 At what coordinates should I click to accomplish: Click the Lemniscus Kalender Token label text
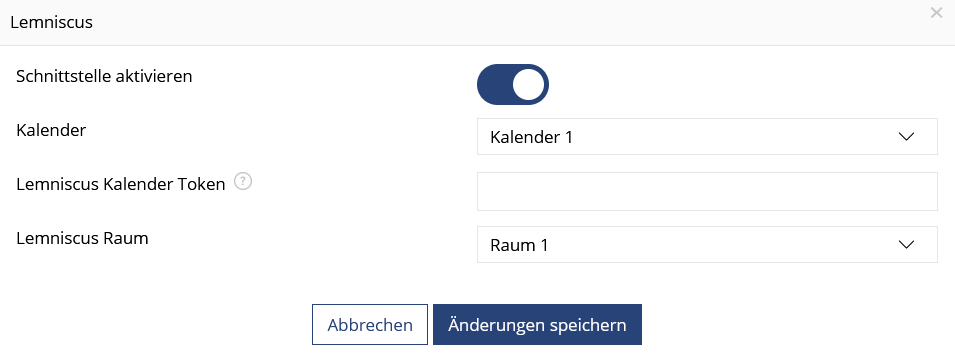tap(121, 184)
